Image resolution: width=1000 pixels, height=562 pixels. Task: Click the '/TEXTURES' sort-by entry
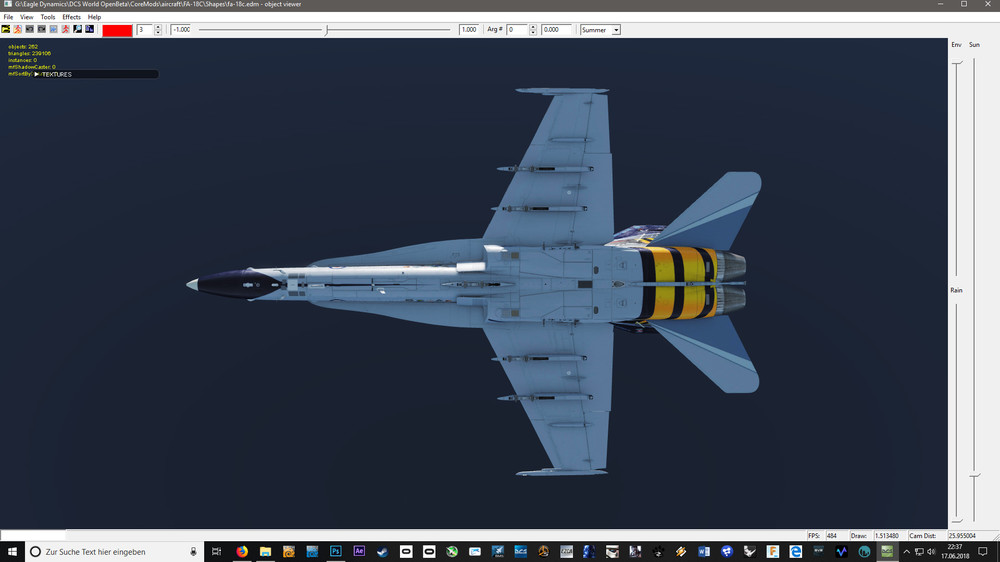(x=56, y=74)
